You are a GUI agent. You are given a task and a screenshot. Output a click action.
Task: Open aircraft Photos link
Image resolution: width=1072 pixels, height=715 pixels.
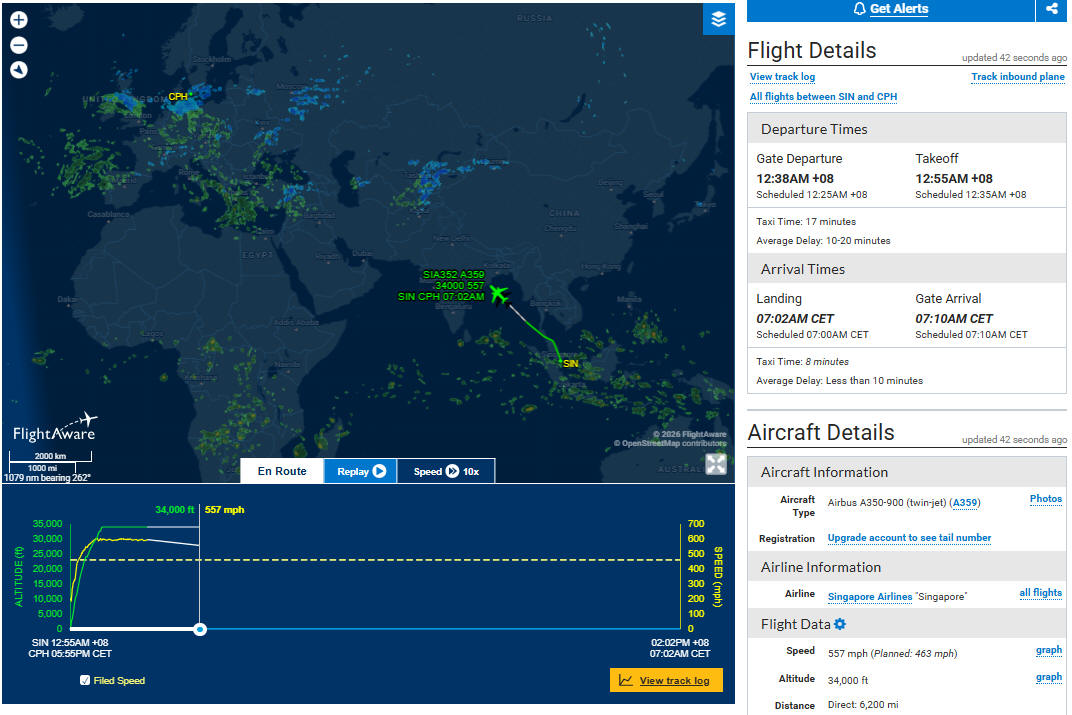[1045, 499]
